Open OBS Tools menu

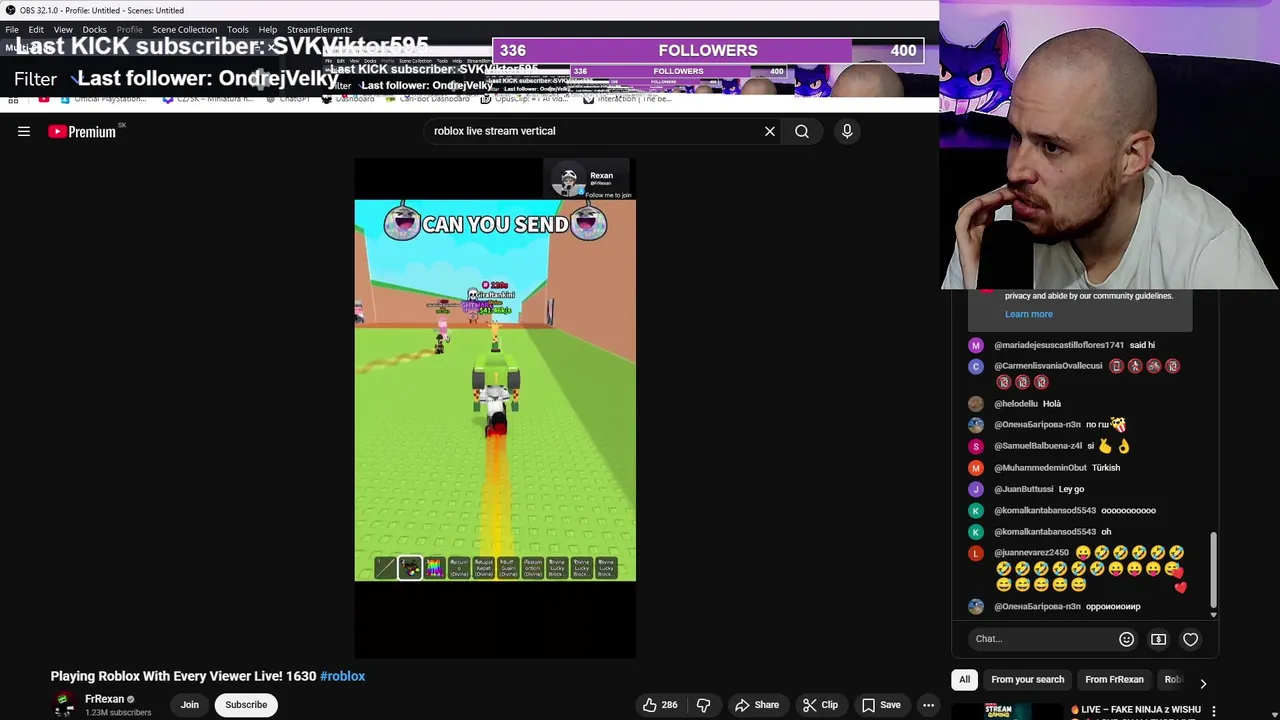pos(238,30)
